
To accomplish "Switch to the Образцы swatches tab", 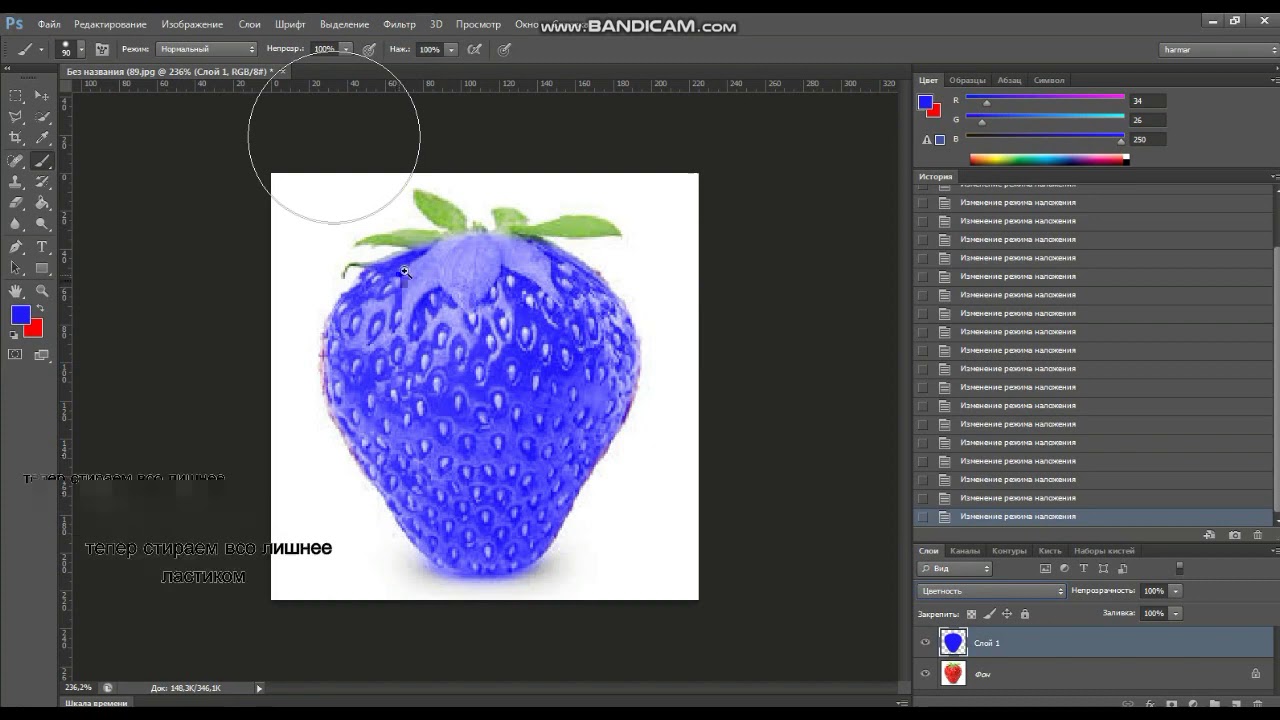I will pyautogui.click(x=967, y=80).
